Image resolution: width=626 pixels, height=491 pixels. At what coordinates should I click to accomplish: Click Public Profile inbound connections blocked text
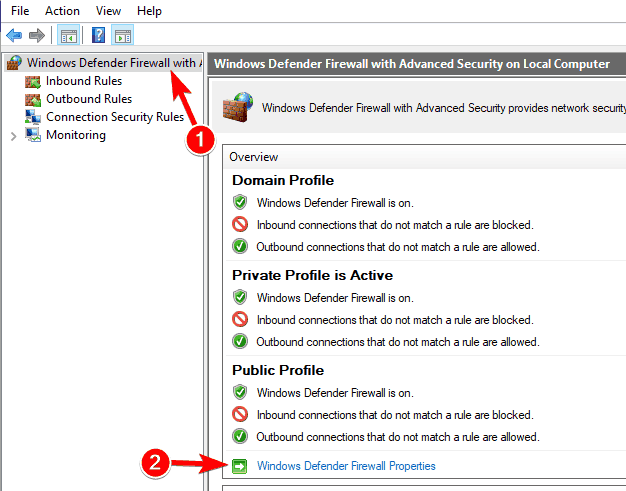(395, 415)
